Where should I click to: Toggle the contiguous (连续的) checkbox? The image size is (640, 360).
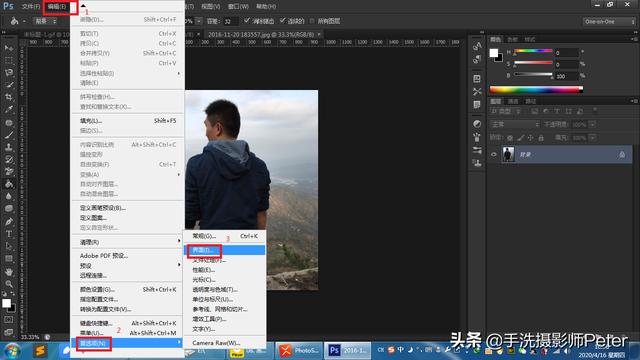(x=282, y=20)
